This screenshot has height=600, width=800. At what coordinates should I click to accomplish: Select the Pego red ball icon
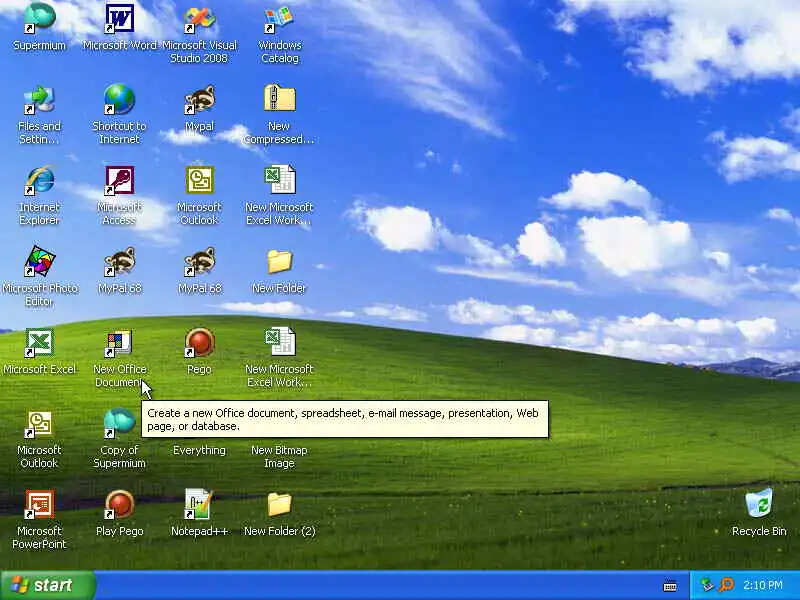pyautogui.click(x=199, y=342)
